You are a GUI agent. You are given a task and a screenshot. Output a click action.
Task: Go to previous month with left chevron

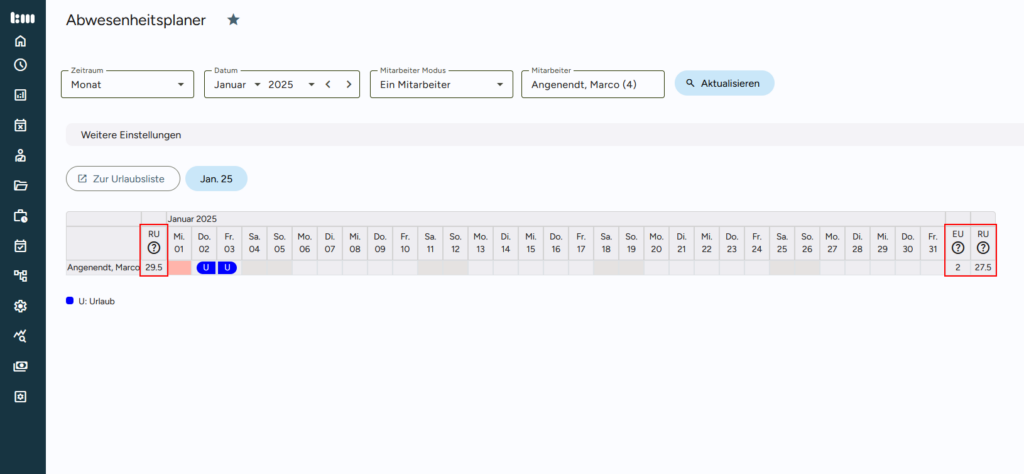click(x=327, y=85)
